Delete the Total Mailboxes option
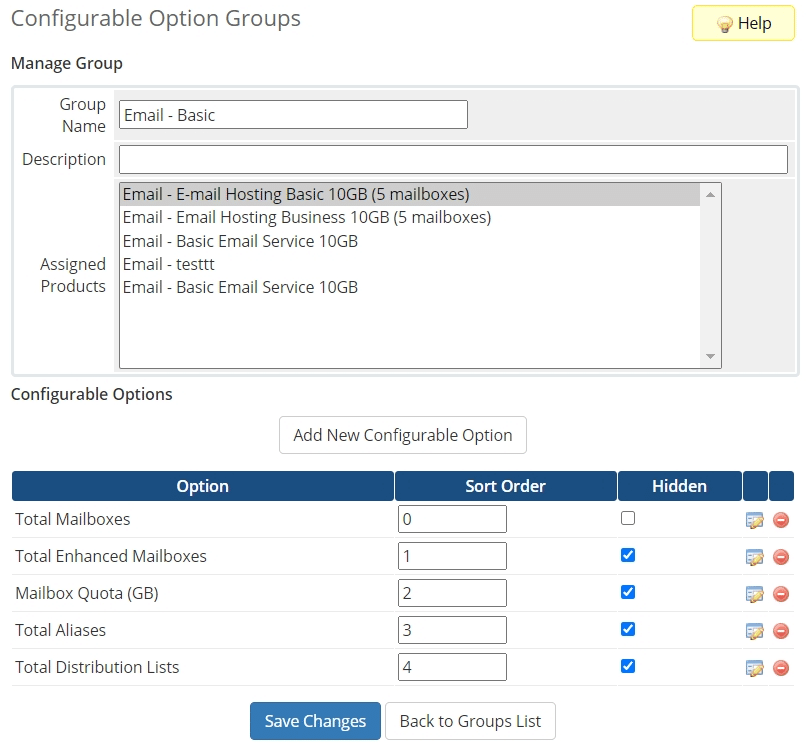 (781, 520)
